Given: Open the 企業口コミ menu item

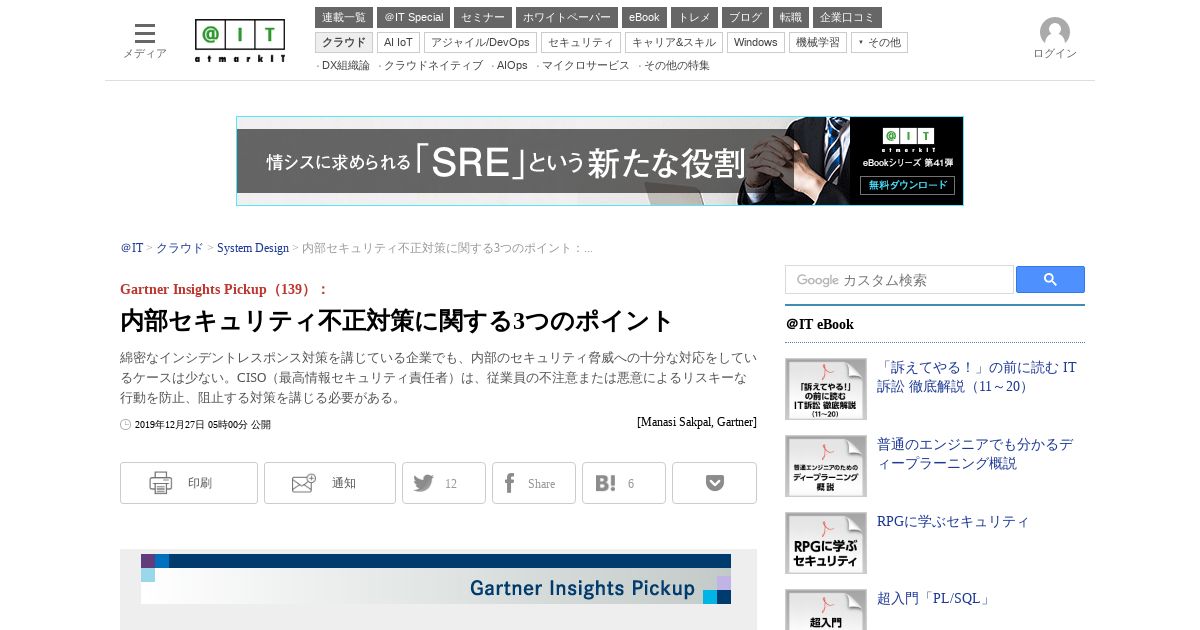Looking at the screenshot, I should pos(847,17).
